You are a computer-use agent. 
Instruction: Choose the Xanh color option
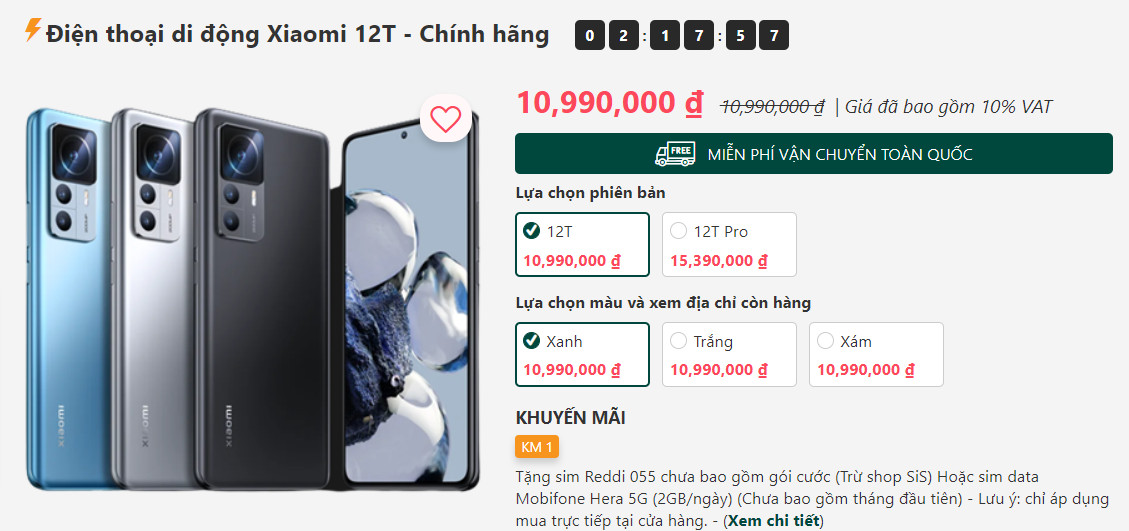pos(583,354)
